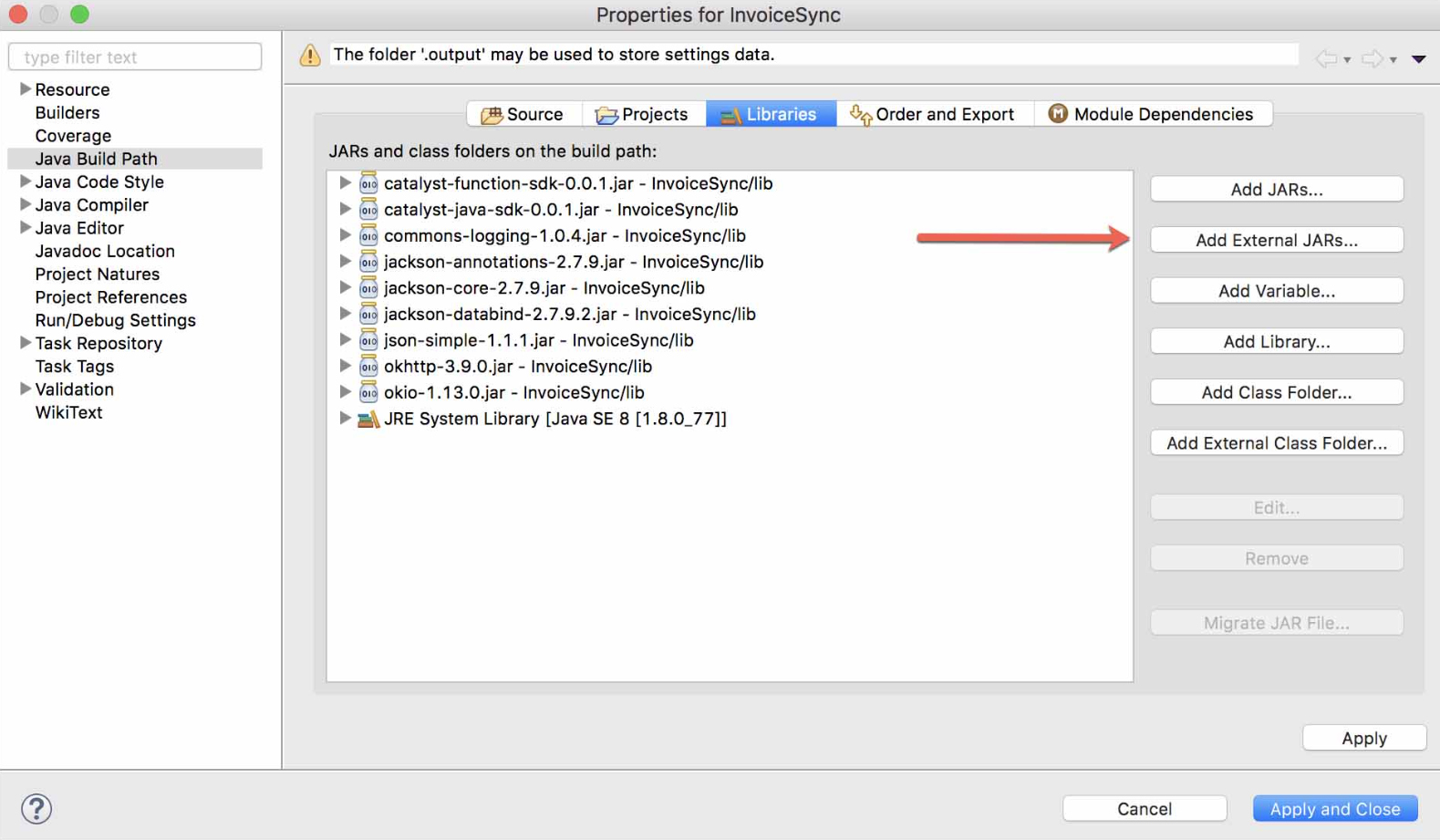1440x840 pixels.
Task: Switch to the Source tab
Action: tap(523, 114)
